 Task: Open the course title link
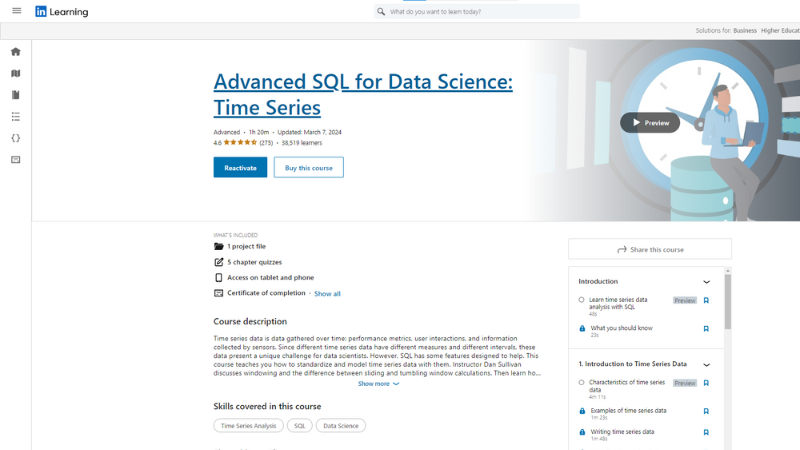pyautogui.click(x=363, y=94)
